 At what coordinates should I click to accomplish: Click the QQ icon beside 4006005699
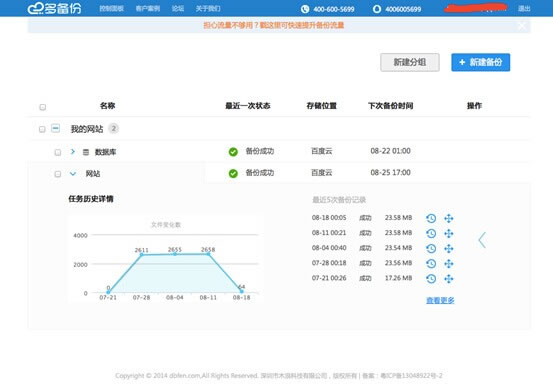(377, 9)
